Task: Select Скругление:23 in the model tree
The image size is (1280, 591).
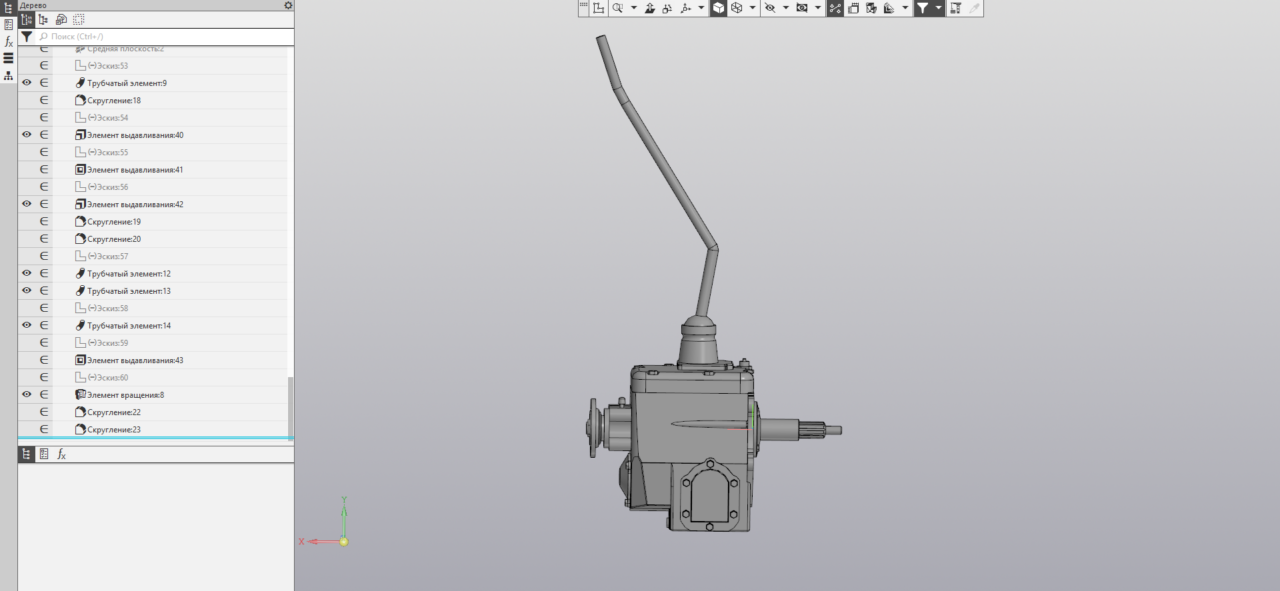Action: pos(113,430)
